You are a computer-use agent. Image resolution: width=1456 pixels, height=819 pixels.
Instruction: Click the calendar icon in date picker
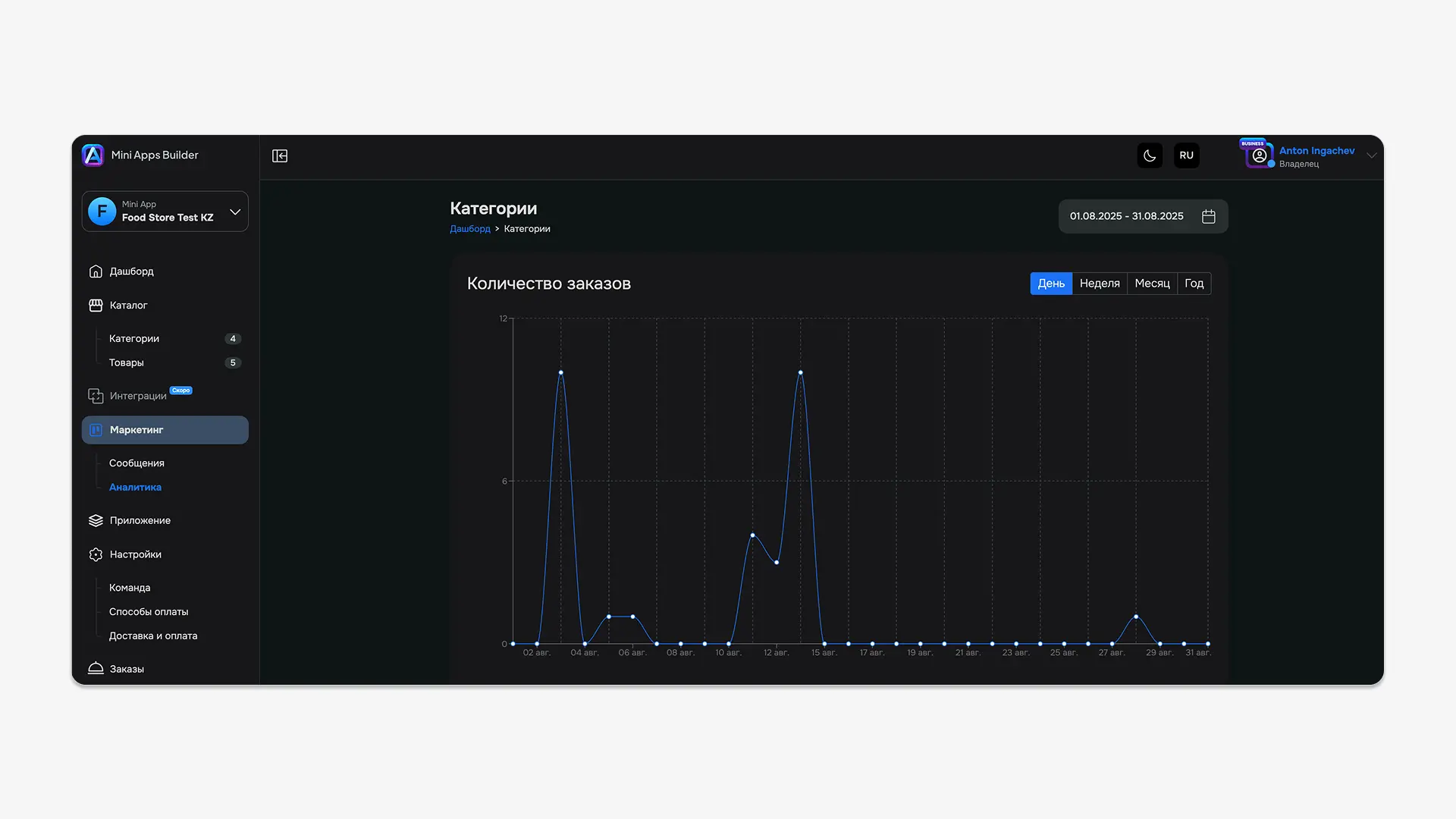pyautogui.click(x=1209, y=217)
